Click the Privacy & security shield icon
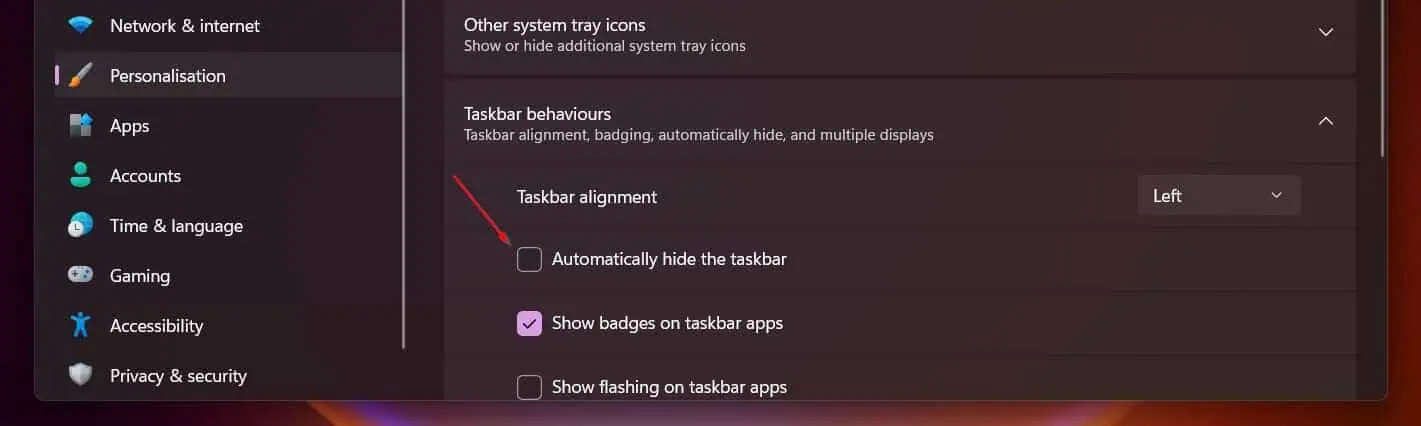This screenshot has height=426, width=1421. click(81, 376)
